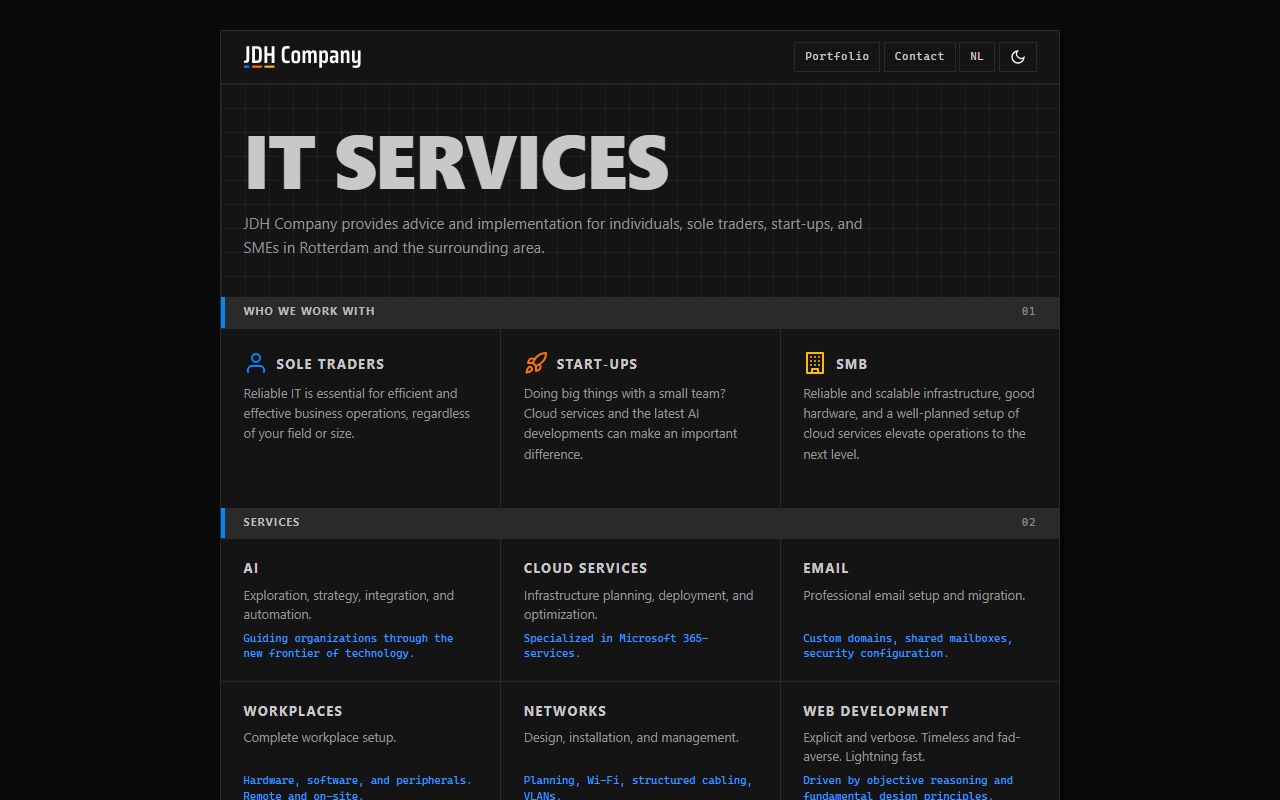Screen dimensions: 1280x800
Task: Select the SMB heading
Action: click(852, 364)
